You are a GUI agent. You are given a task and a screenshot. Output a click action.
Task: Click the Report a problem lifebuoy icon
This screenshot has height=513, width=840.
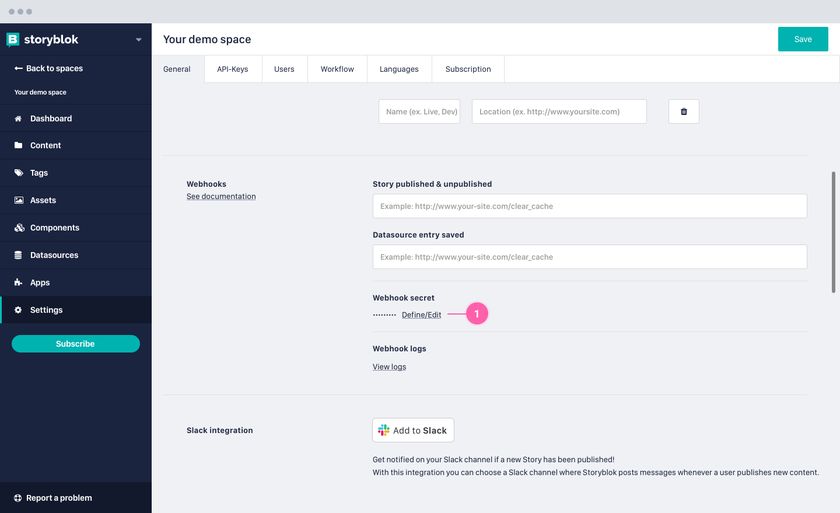point(18,498)
